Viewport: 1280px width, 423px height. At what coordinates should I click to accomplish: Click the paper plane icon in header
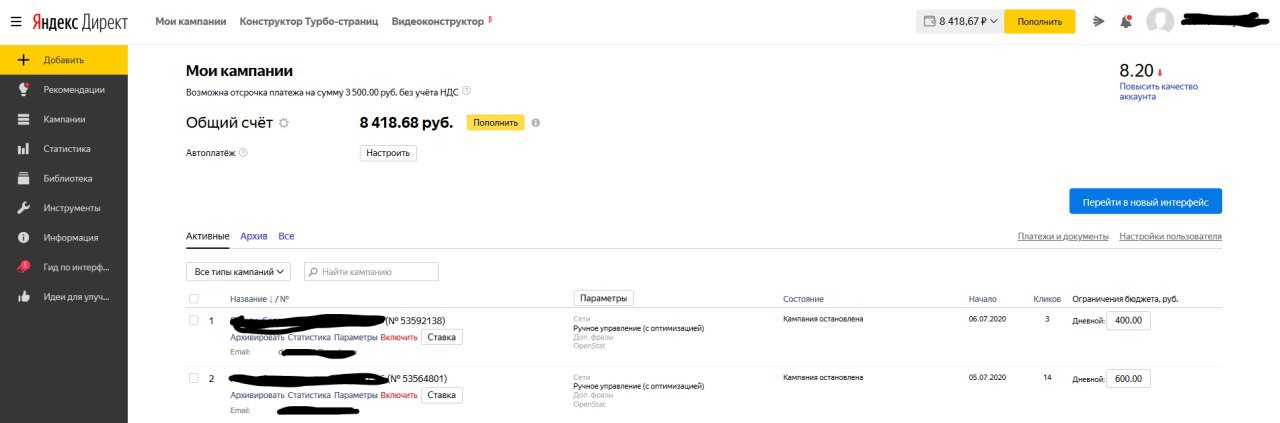click(1099, 21)
